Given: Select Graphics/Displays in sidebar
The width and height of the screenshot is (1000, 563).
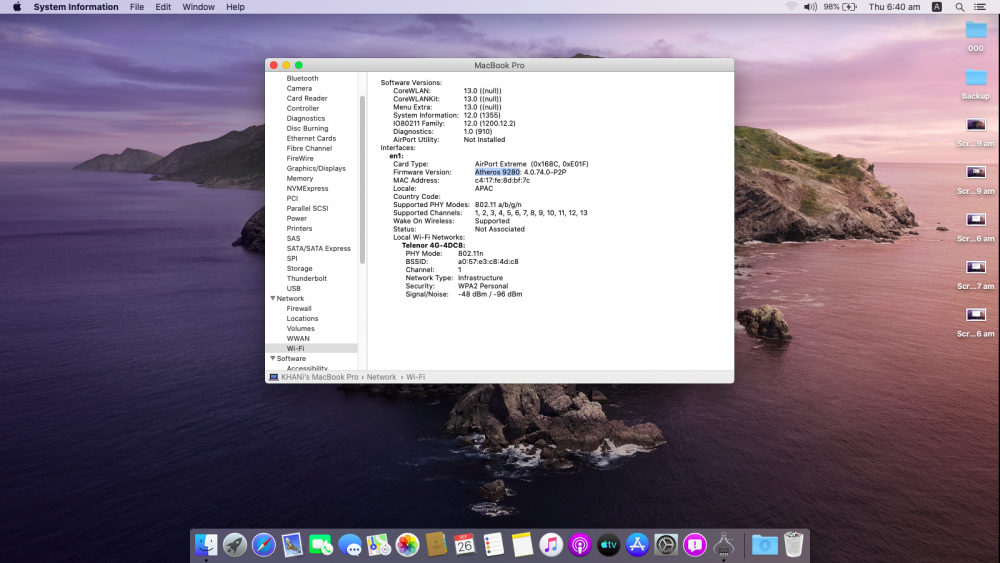Looking at the screenshot, I should (316, 168).
